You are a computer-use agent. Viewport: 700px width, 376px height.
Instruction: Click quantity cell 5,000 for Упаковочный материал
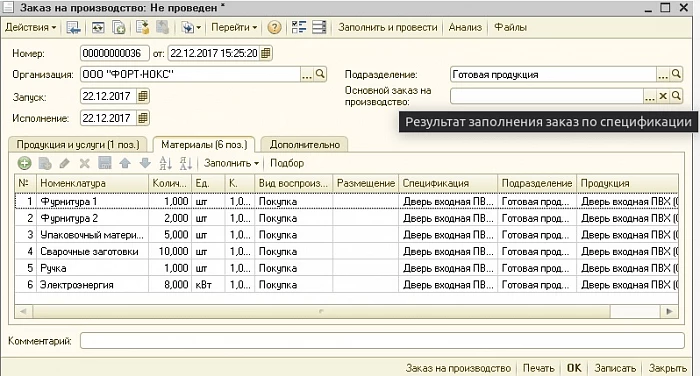coord(170,234)
